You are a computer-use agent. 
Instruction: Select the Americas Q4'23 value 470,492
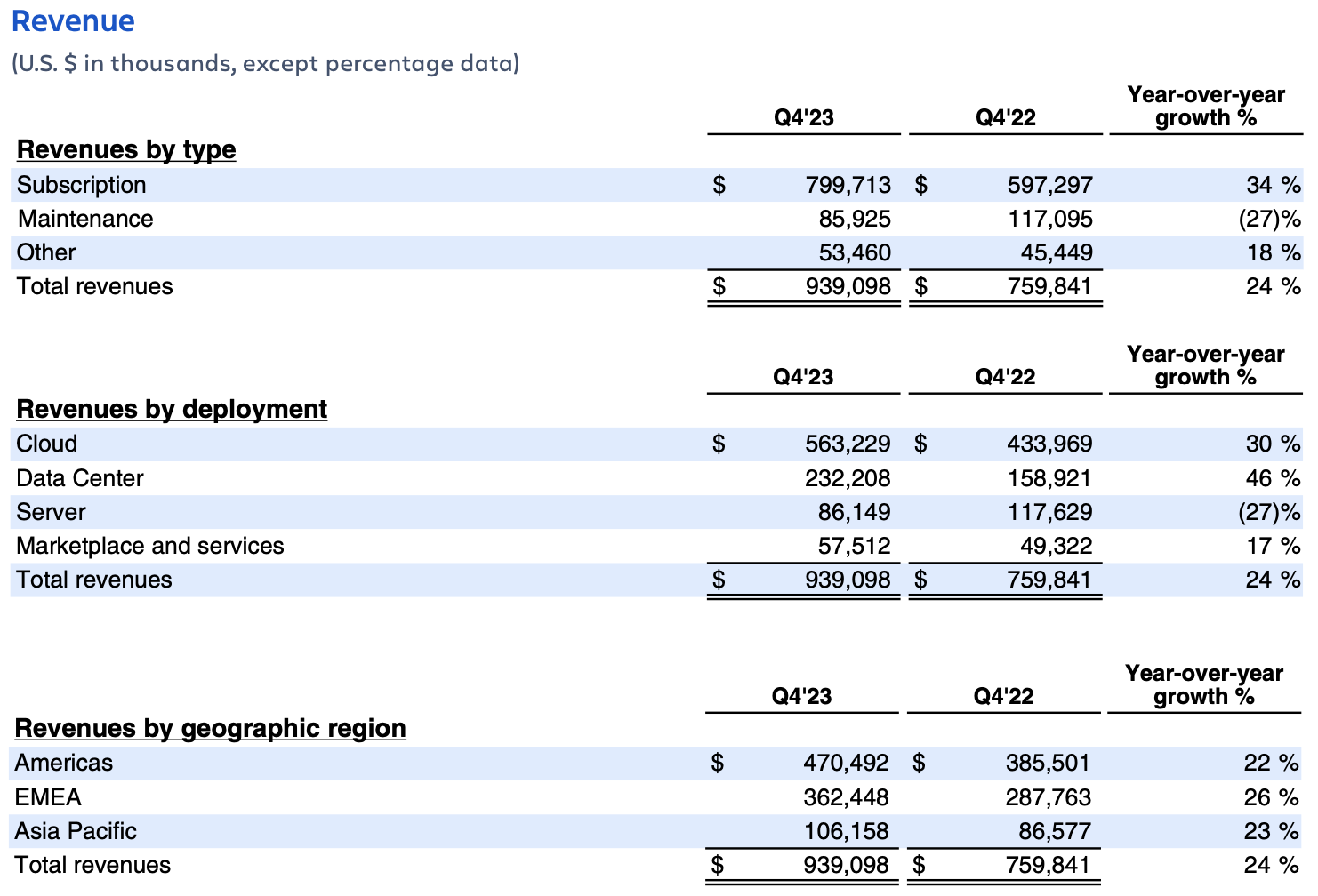pyautogui.click(x=846, y=763)
